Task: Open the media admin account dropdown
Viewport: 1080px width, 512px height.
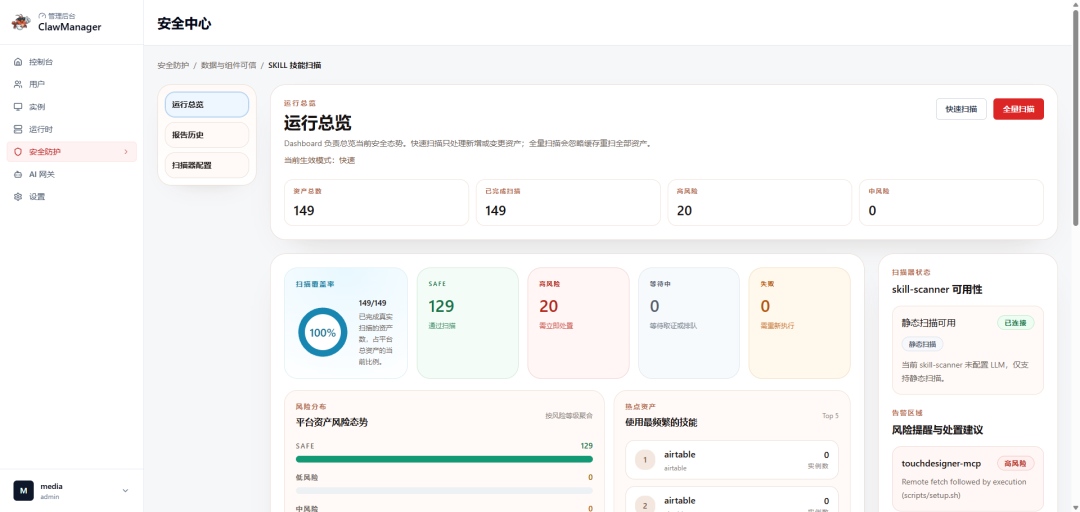Action: tap(125, 491)
